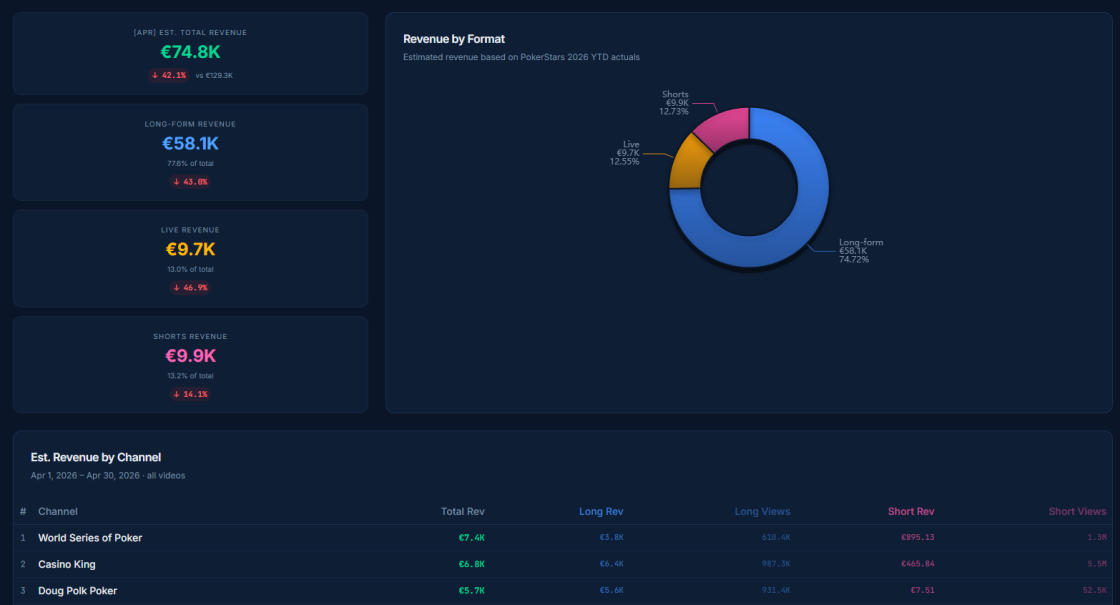The height and width of the screenshot is (605, 1120).
Task: Click the 42.1% decrease badge
Action: 169,75
